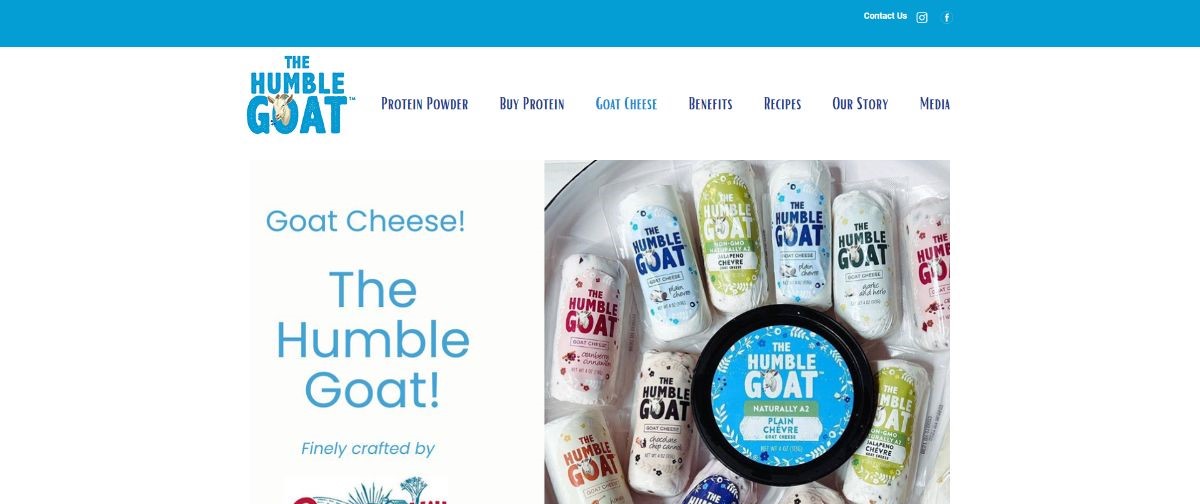Viewport: 1200px width, 504px height.
Task: Click the garlic and herb cheese log
Action: coord(865,264)
